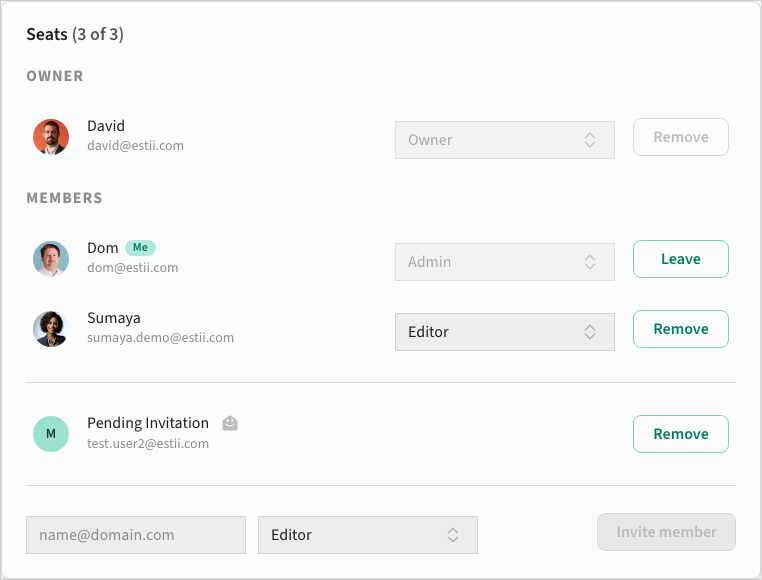Click the sumaya.demo@estii.com email address
This screenshot has width=762, height=580.
coord(160,338)
